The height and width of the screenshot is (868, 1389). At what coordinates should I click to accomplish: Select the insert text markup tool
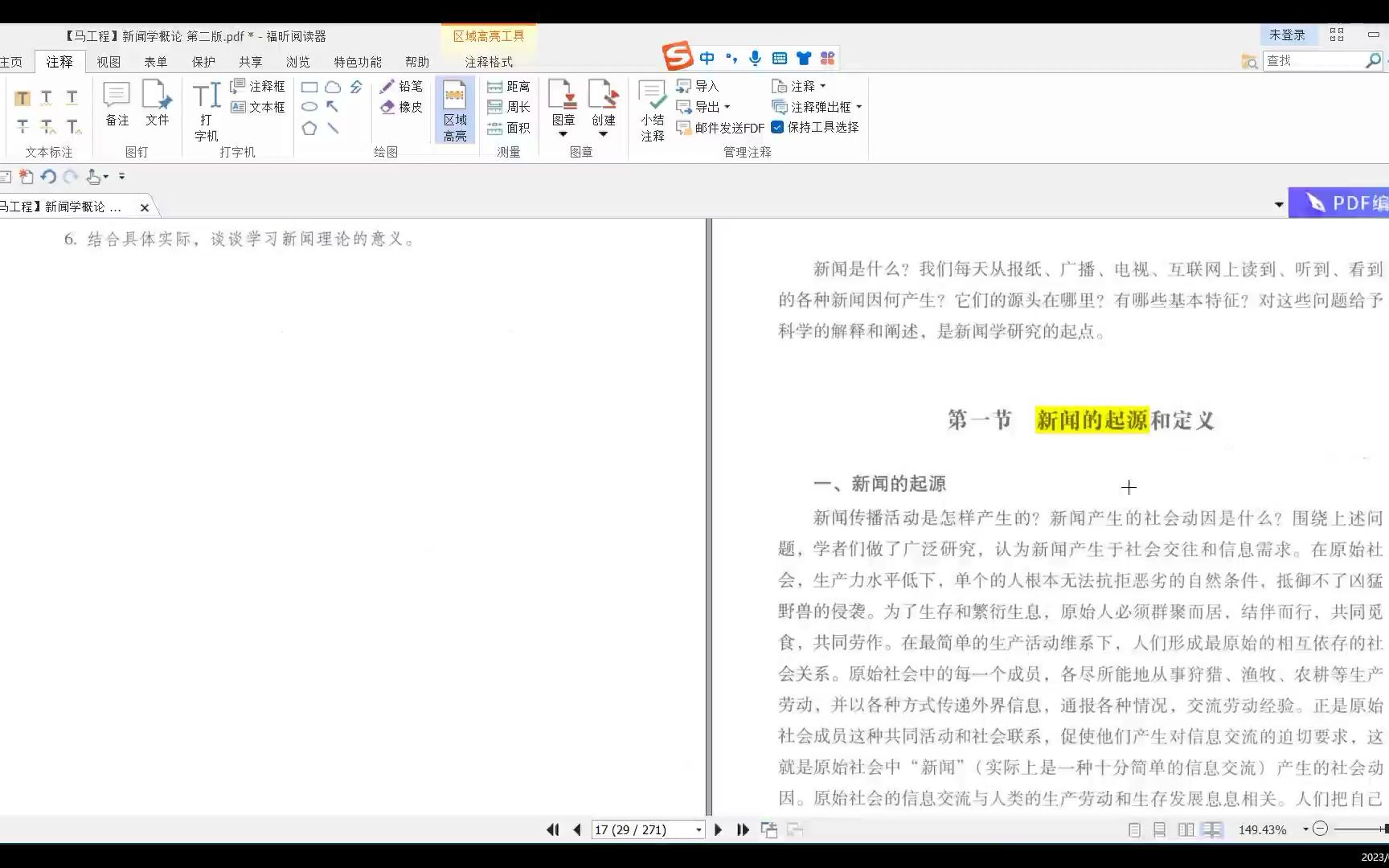coord(73,126)
